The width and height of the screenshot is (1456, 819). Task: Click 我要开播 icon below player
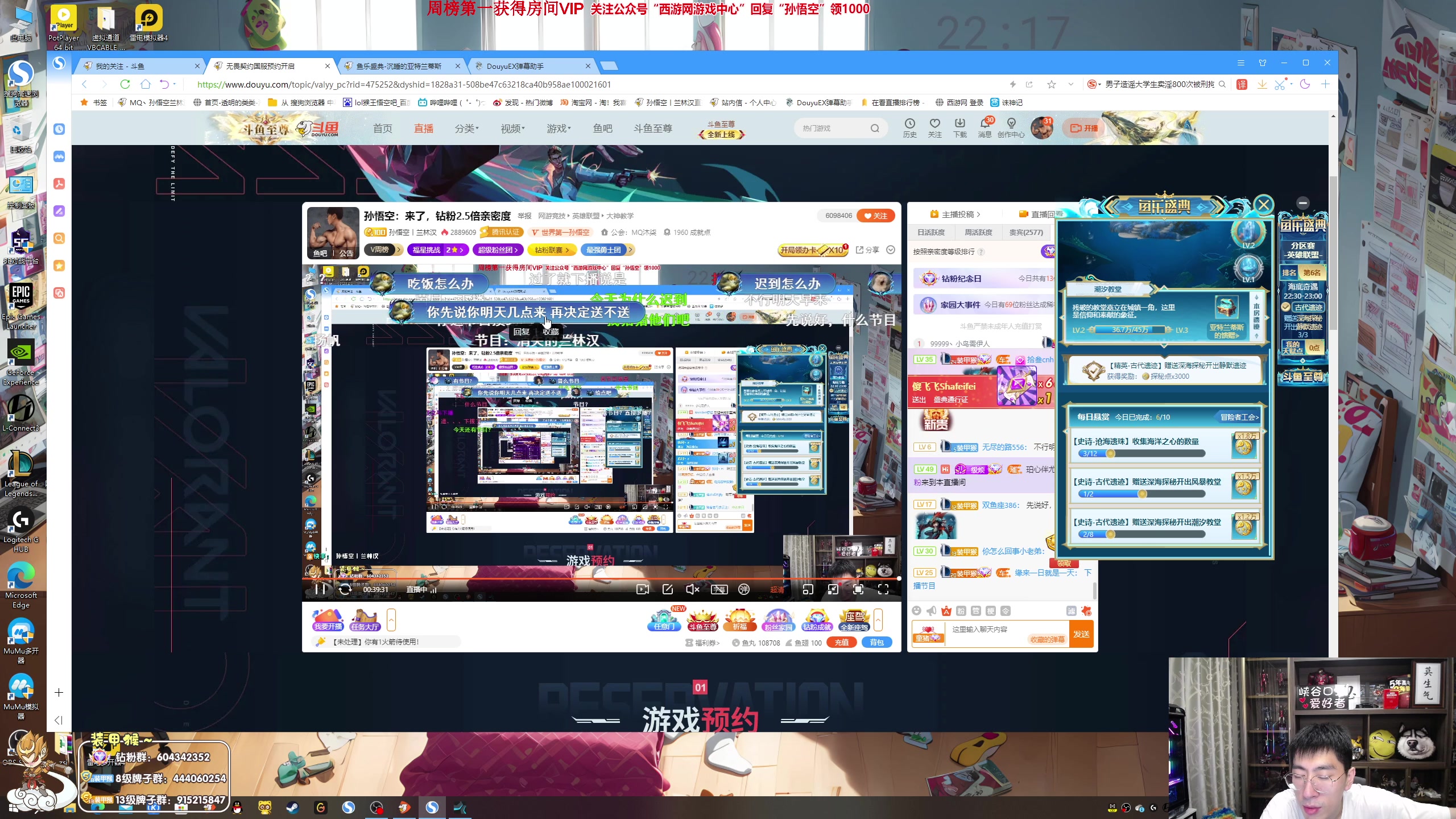(x=328, y=620)
